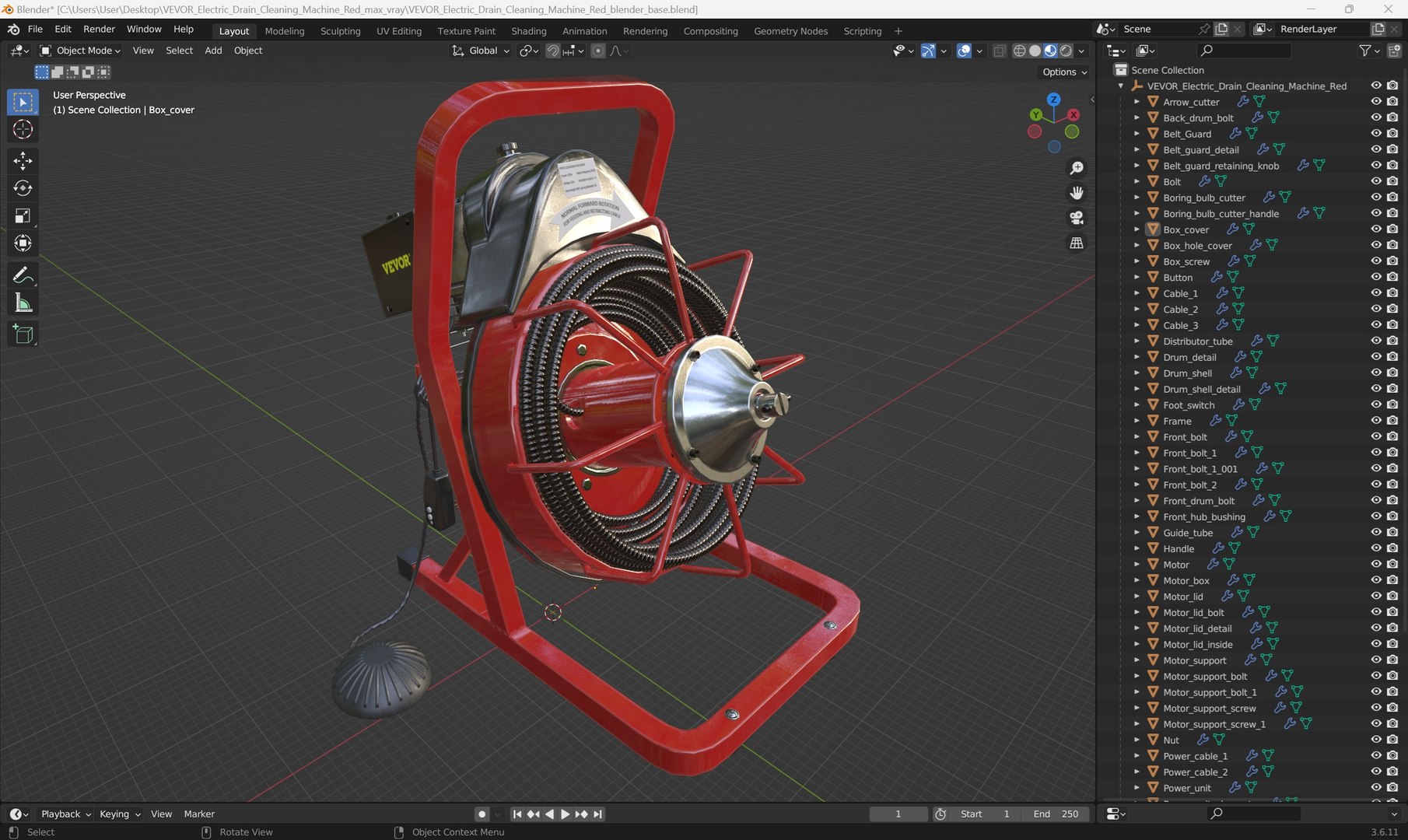Activate the Rotate tool
Image resolution: width=1408 pixels, height=840 pixels.
[x=23, y=188]
